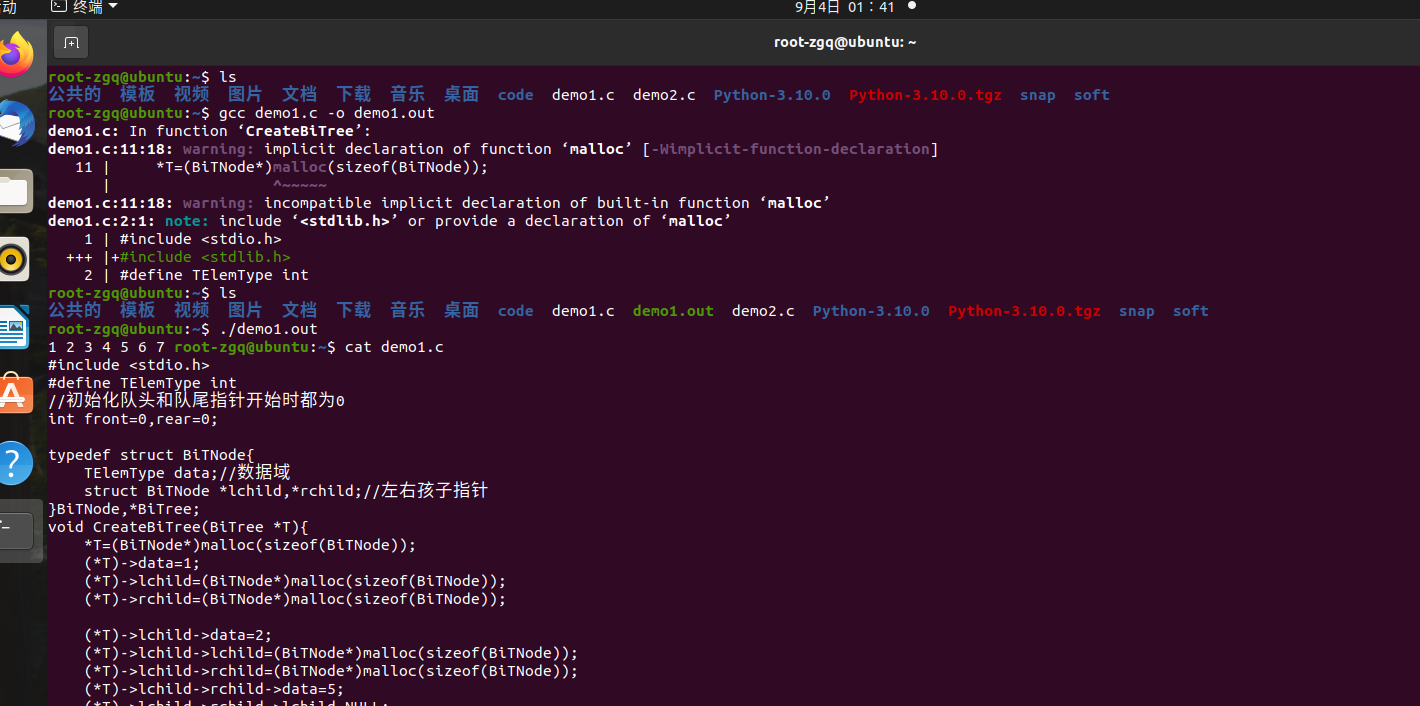
Task: Click the Terminal icon in the dock
Action: (x=16, y=529)
